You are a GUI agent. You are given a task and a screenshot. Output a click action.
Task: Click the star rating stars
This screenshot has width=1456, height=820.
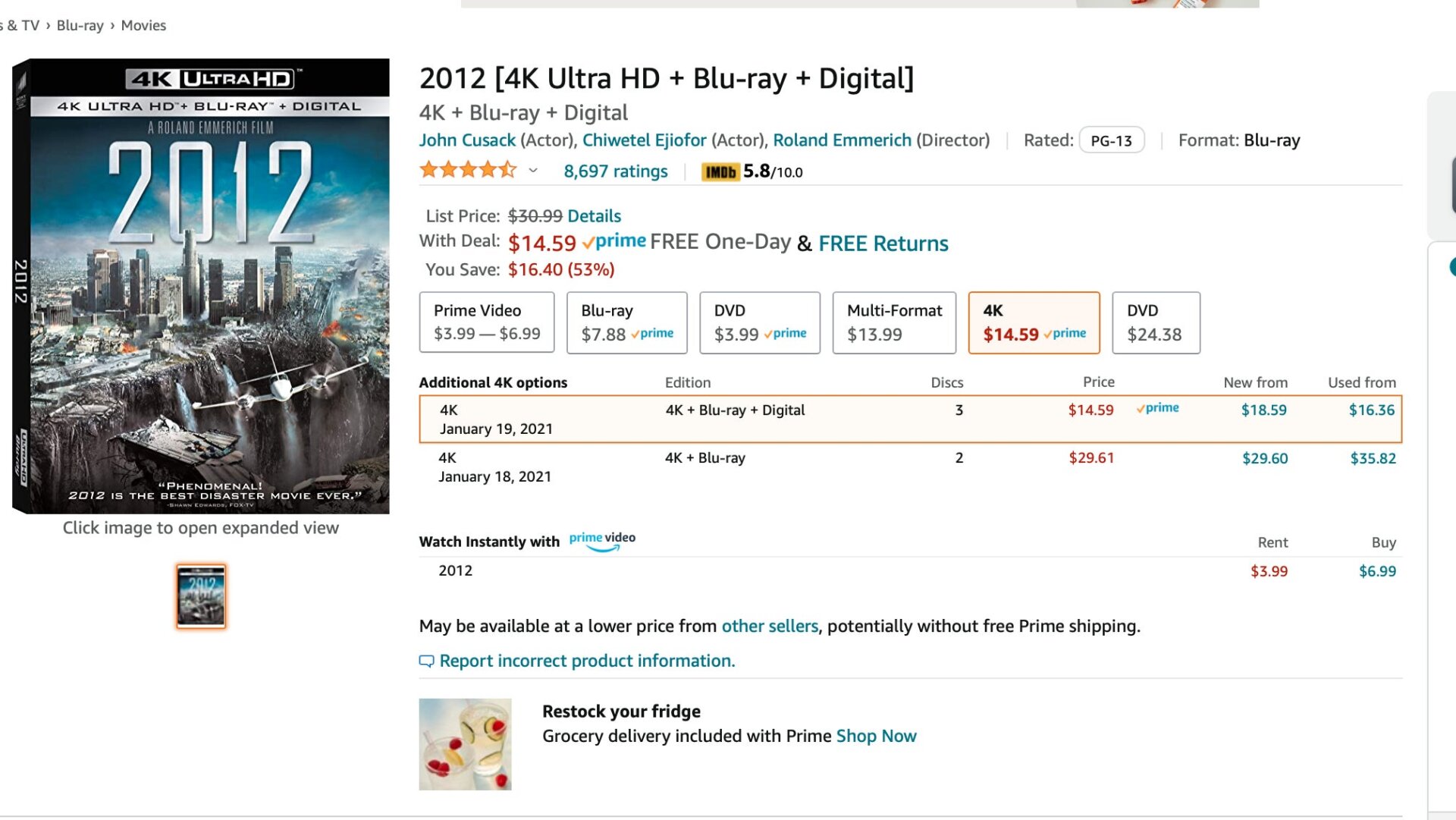pos(468,170)
